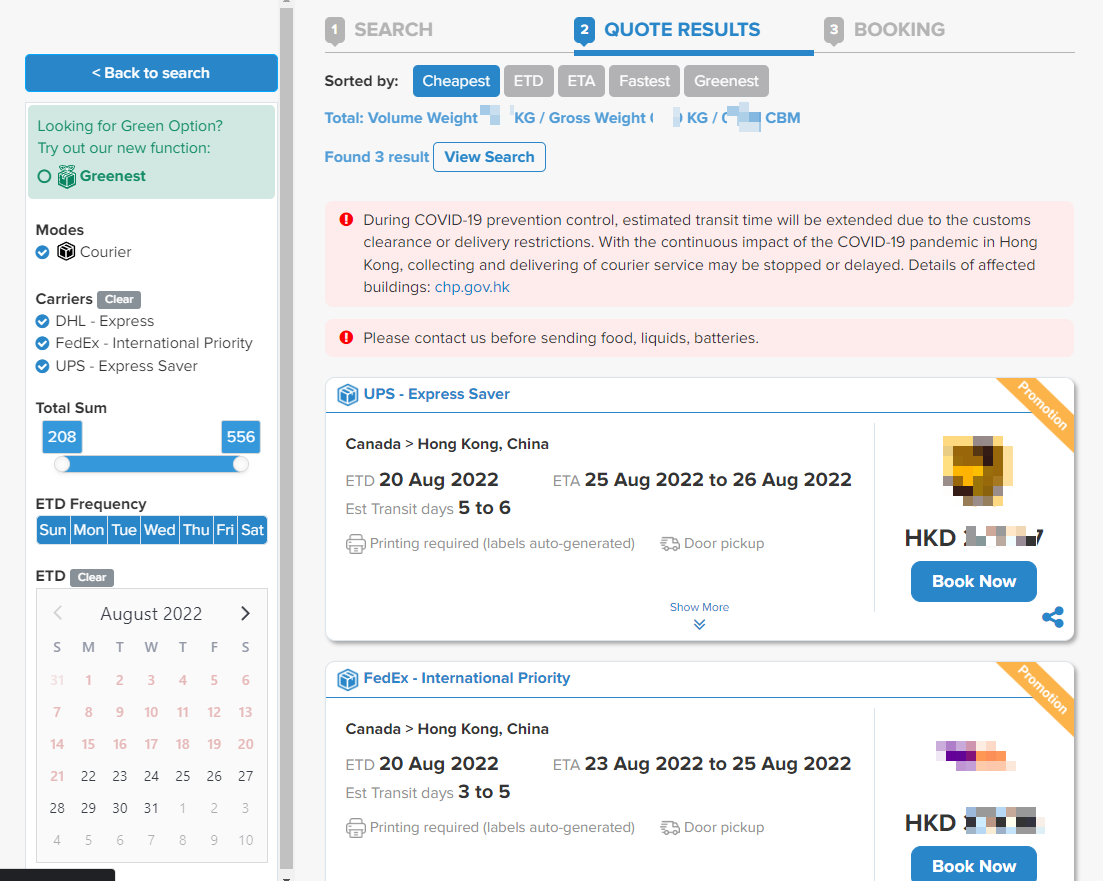1103x881 pixels.
Task: Sort results by Fastest
Action: tap(644, 81)
